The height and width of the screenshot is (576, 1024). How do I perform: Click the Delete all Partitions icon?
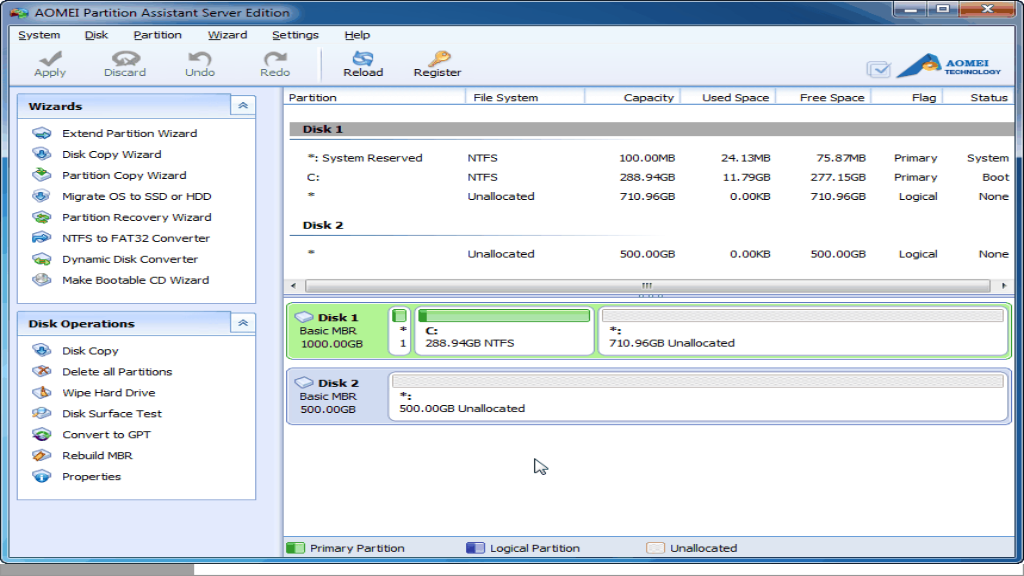42,372
